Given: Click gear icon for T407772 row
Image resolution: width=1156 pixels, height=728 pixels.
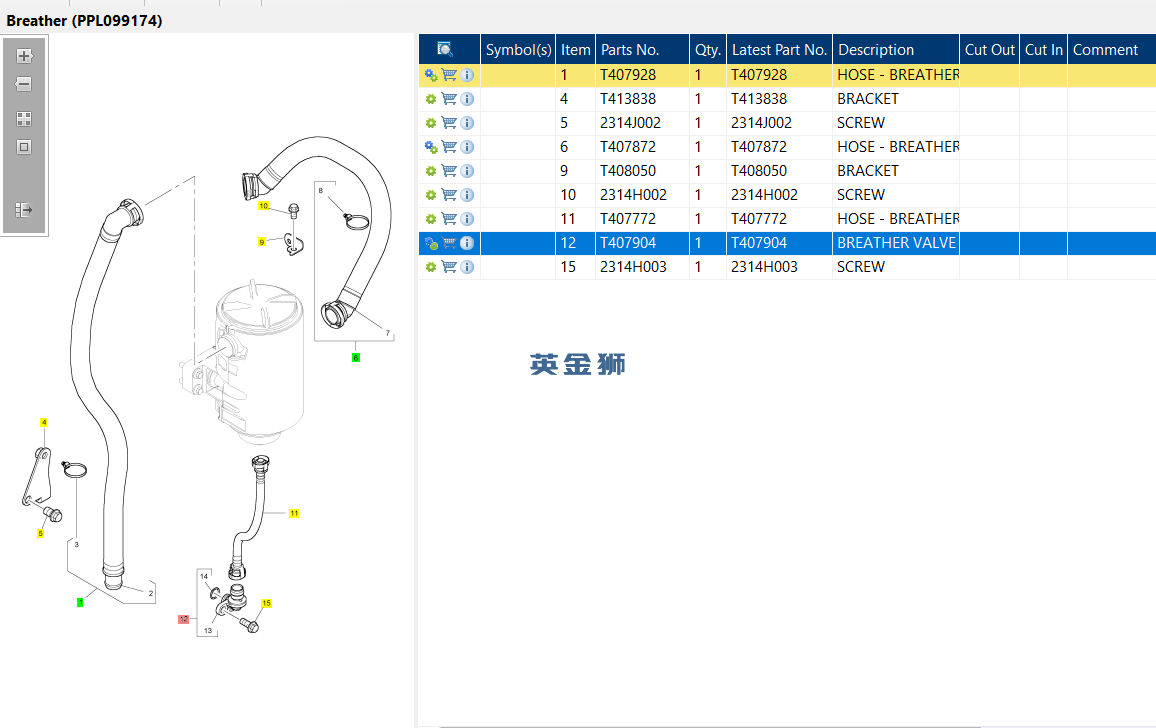Looking at the screenshot, I should (431, 219).
